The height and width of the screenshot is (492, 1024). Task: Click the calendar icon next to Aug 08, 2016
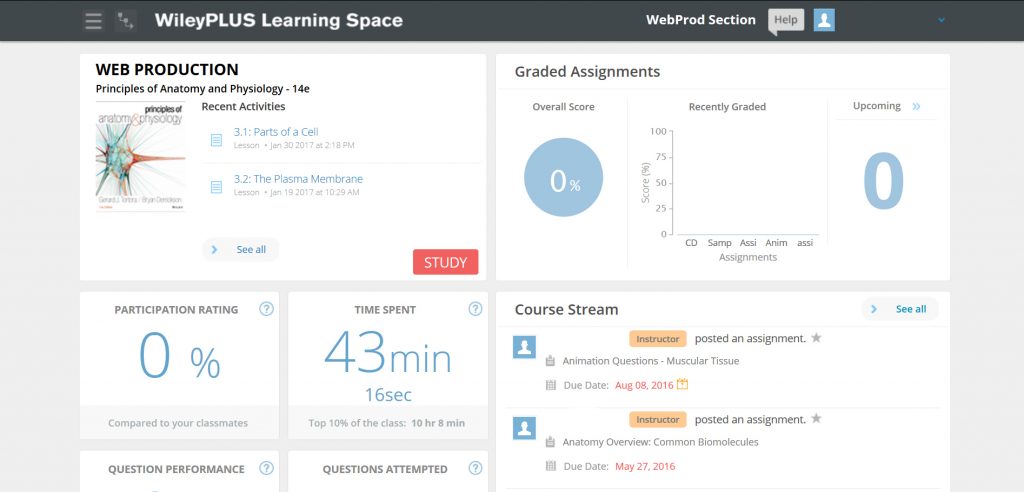[x=683, y=384]
